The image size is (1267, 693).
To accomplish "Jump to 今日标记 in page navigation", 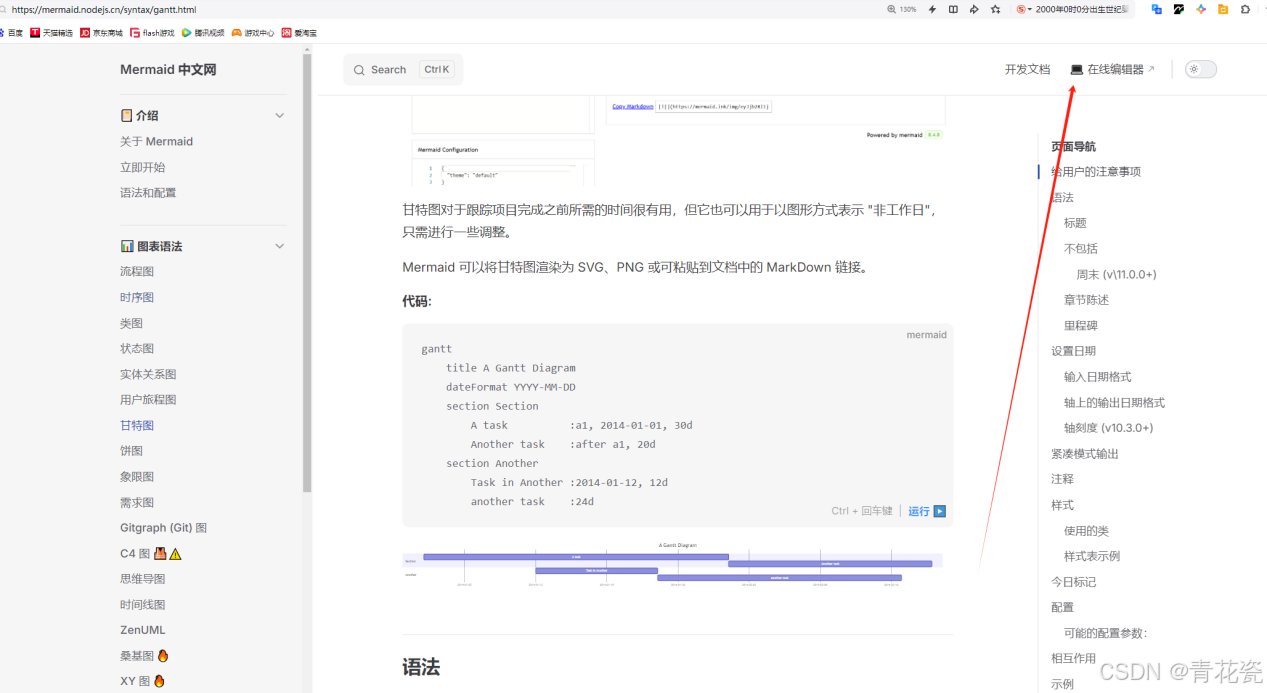I will tap(1073, 582).
